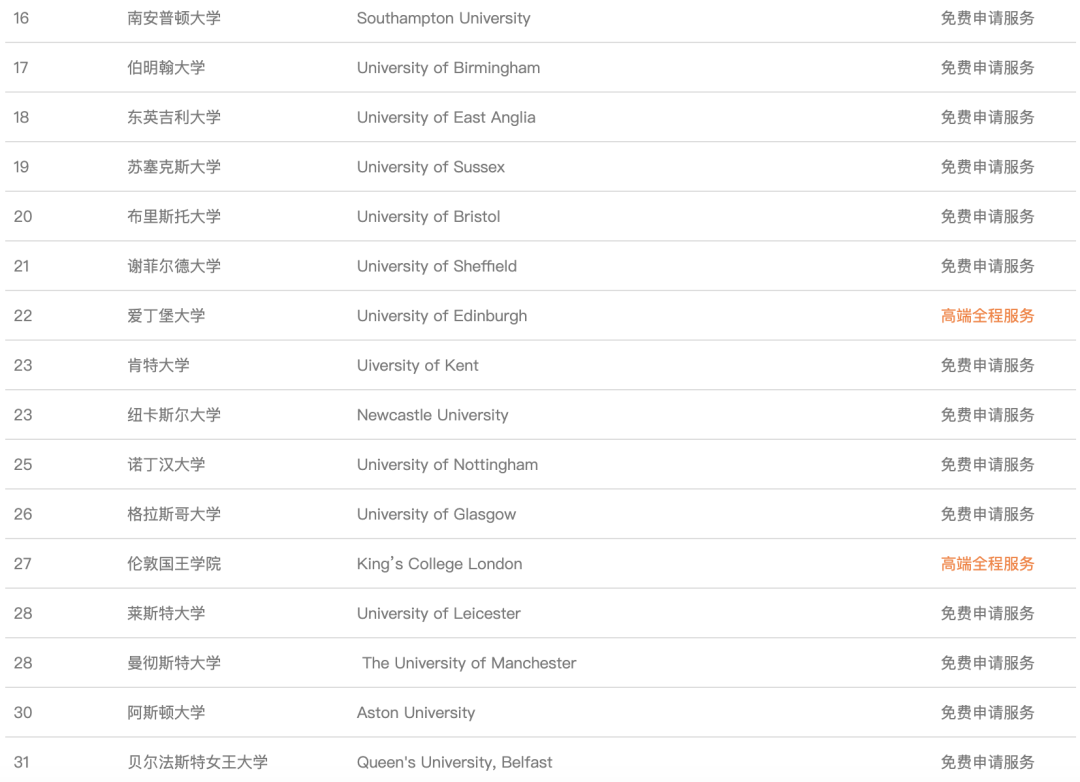This screenshot has height=782, width=1080.
Task: Select the text 谢菲尔德大学
Action: [174, 266]
